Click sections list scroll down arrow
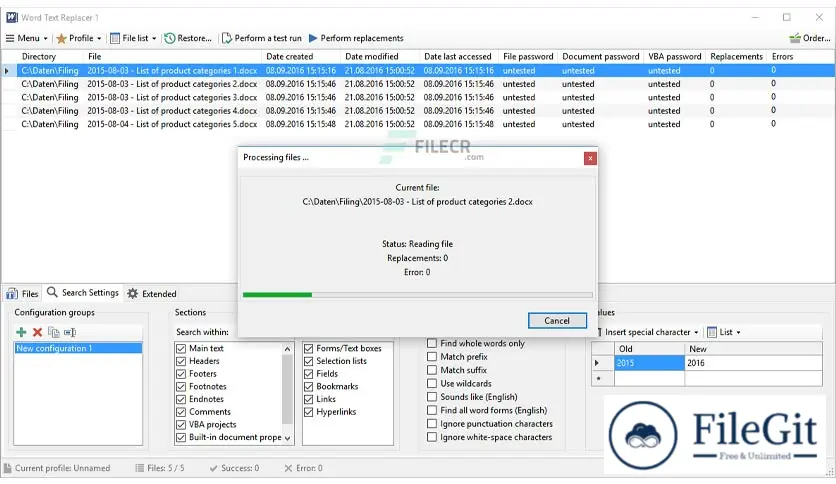Screen dimensions: 836x484 click(287, 438)
